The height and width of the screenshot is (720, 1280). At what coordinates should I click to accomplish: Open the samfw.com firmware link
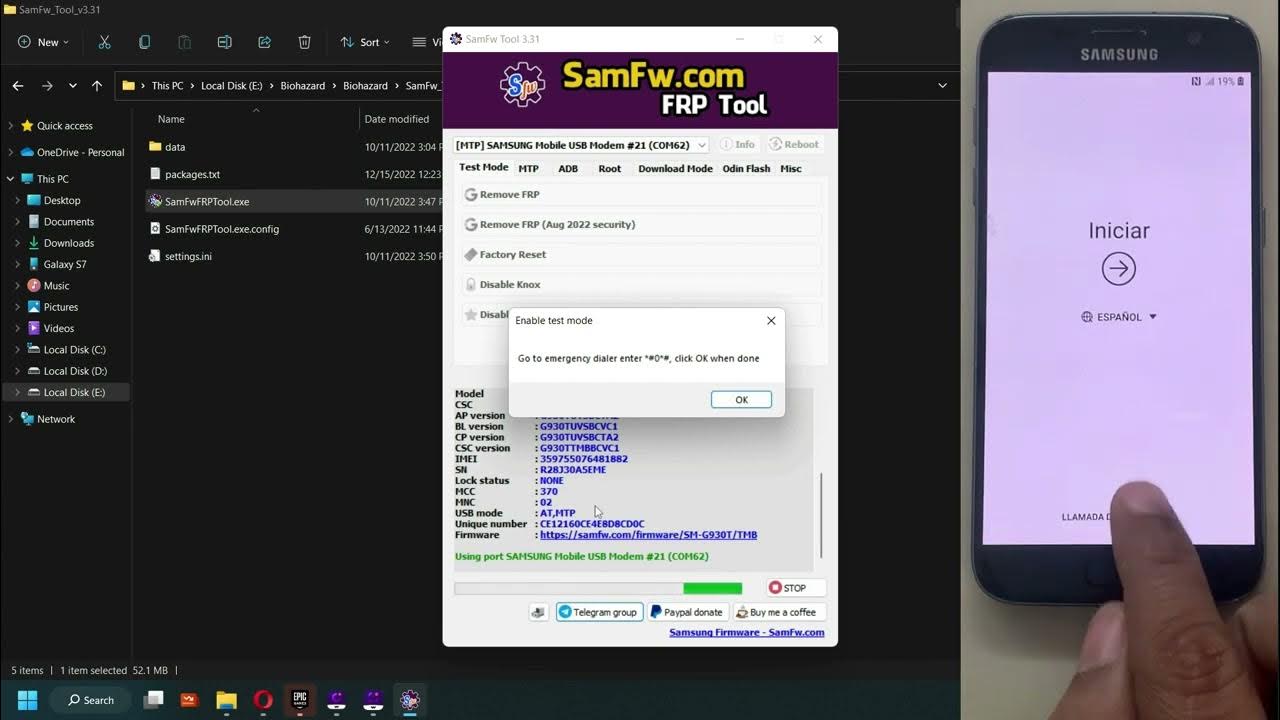pyautogui.click(x=648, y=535)
